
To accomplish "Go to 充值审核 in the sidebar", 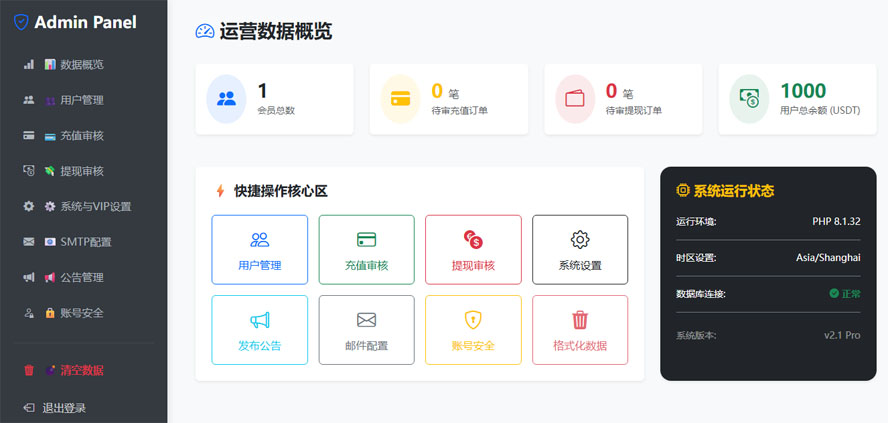I will 84,136.
